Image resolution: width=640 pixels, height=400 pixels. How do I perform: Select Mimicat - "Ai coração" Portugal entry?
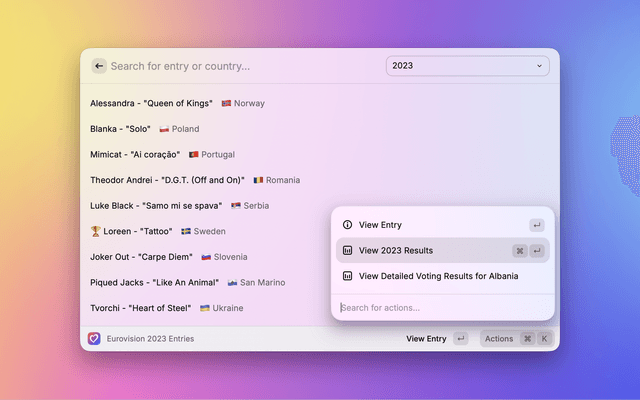point(162,154)
